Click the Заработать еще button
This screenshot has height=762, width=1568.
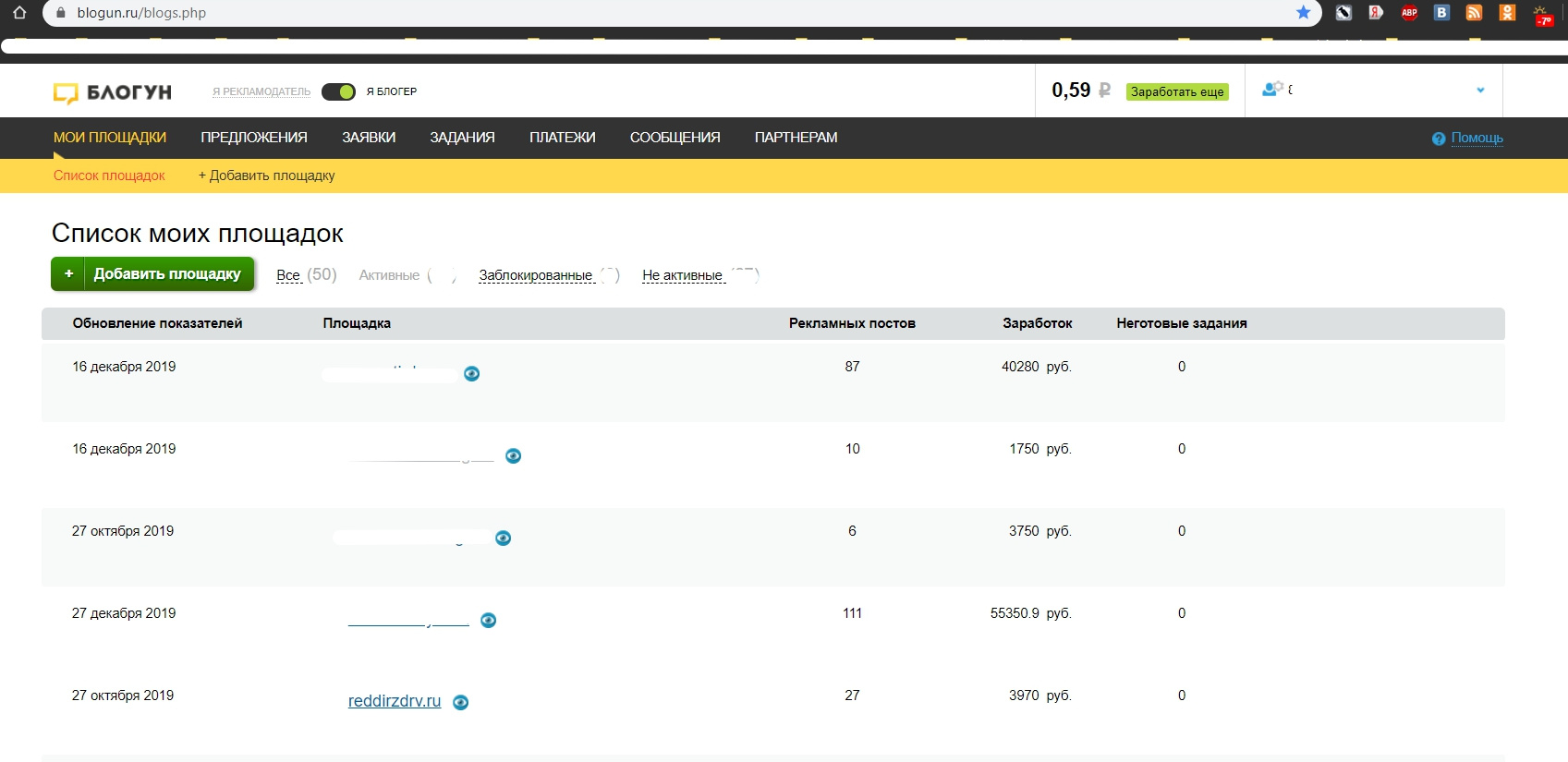coord(1177,91)
